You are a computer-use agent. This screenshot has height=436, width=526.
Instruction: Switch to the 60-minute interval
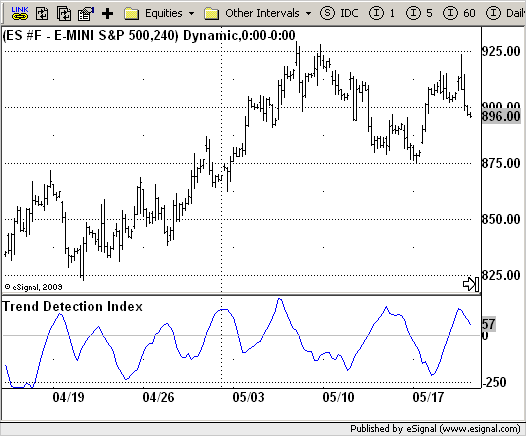click(459, 13)
